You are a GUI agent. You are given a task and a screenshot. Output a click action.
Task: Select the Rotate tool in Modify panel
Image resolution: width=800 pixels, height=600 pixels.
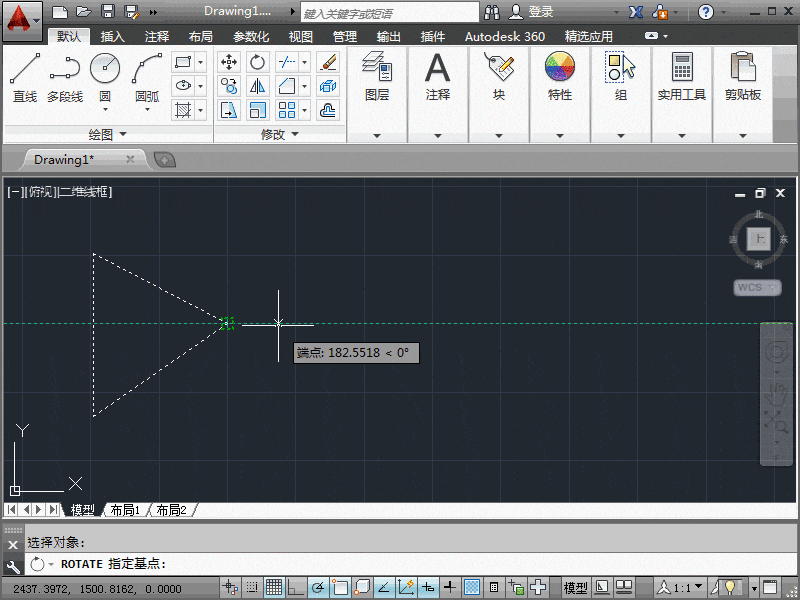pos(258,62)
